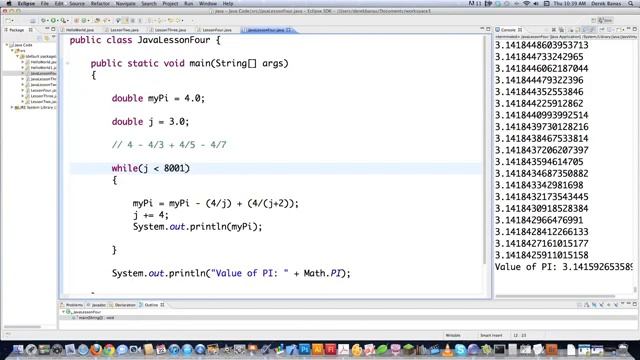Image resolution: width=640 pixels, height=360 pixels.
Task: Open Finder from the dock
Action: click(x=18, y=350)
